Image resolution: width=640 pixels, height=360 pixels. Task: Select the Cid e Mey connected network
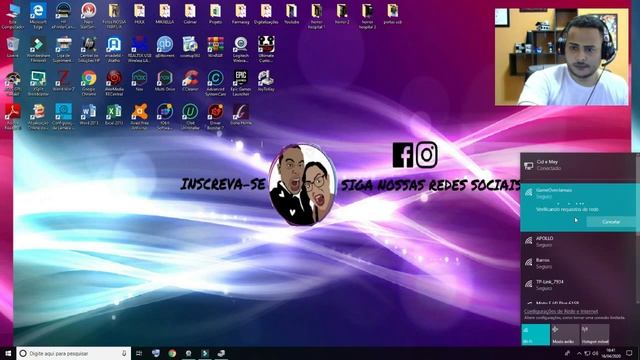point(578,165)
